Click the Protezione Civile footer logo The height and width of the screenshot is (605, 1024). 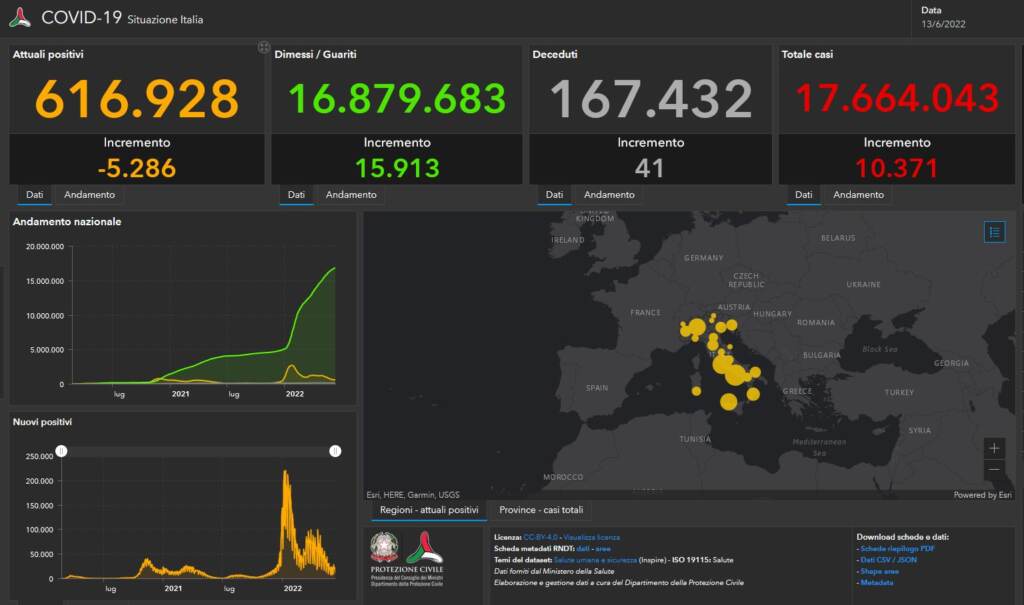click(424, 547)
